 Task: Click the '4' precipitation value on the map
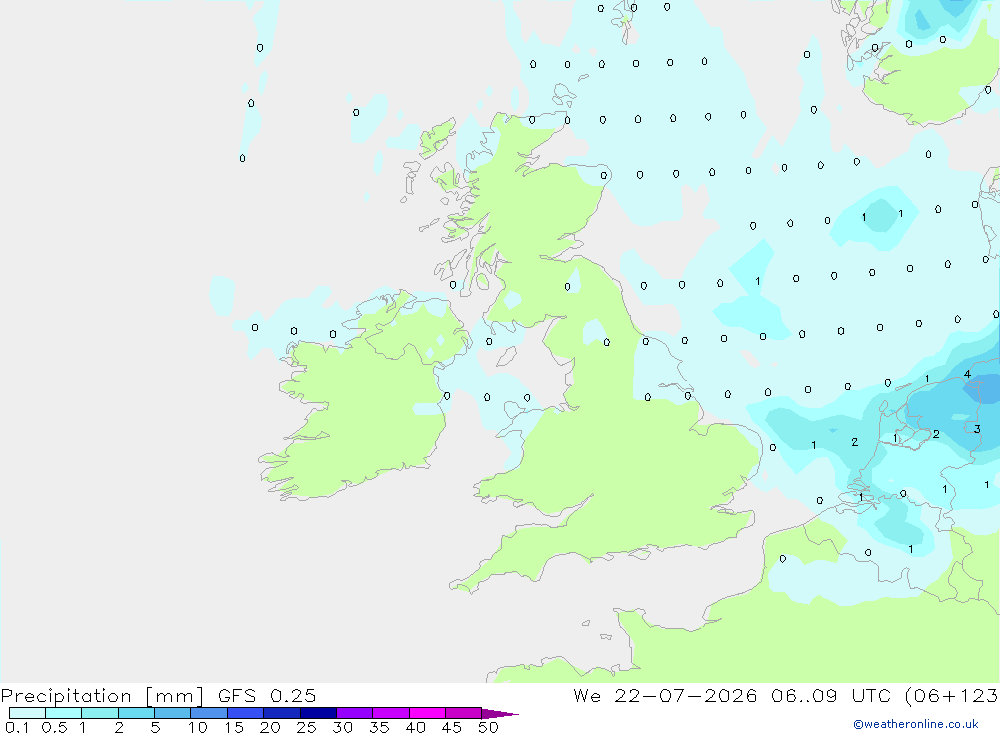click(967, 374)
